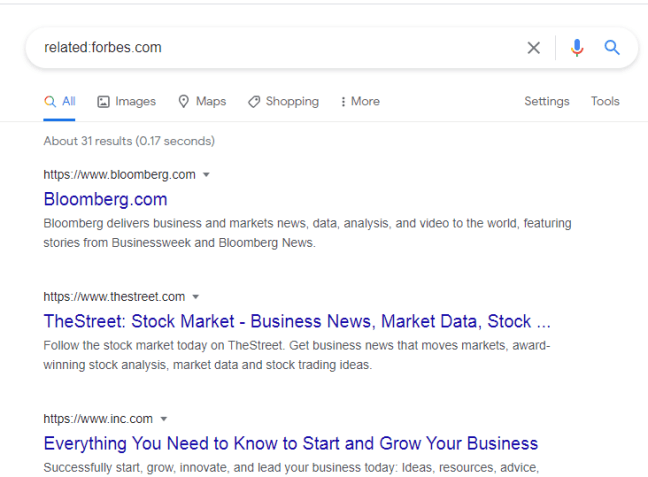Click the https://www.inc.com URL text

(98, 419)
